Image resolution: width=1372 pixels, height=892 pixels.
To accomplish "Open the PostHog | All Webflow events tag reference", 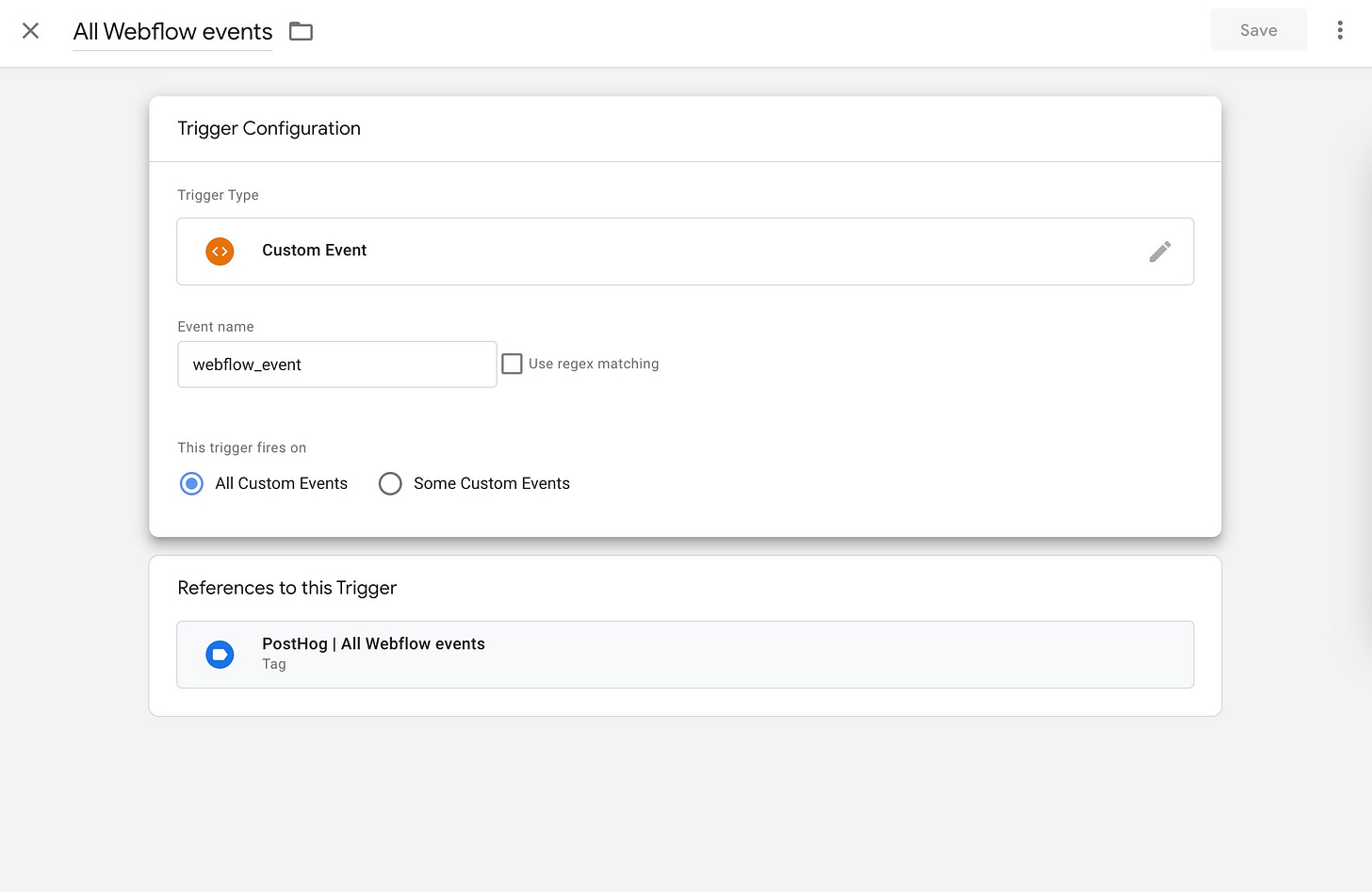I will point(685,655).
